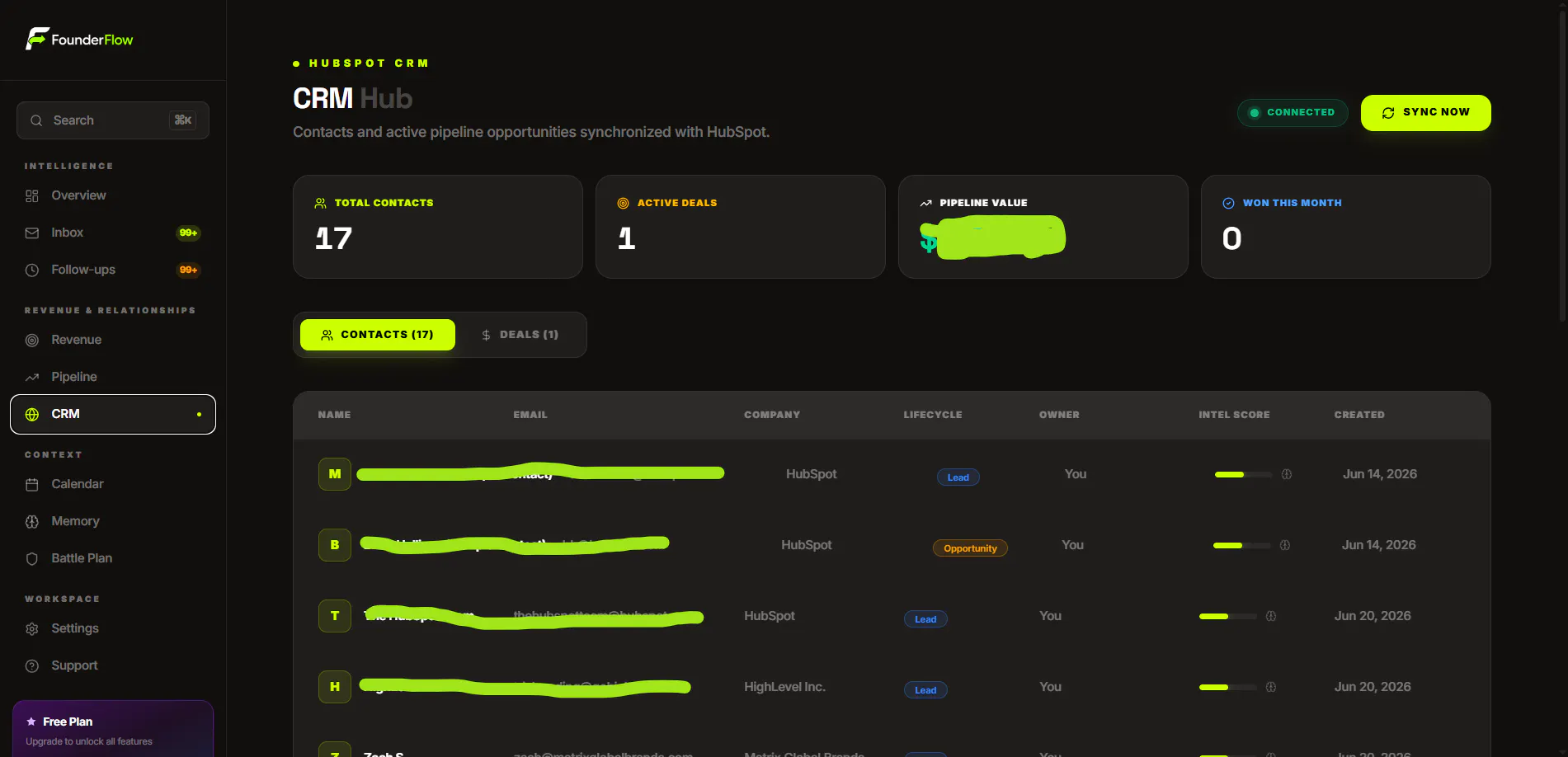Click the Jun 20, 2026 date in T row

pos(1373,616)
